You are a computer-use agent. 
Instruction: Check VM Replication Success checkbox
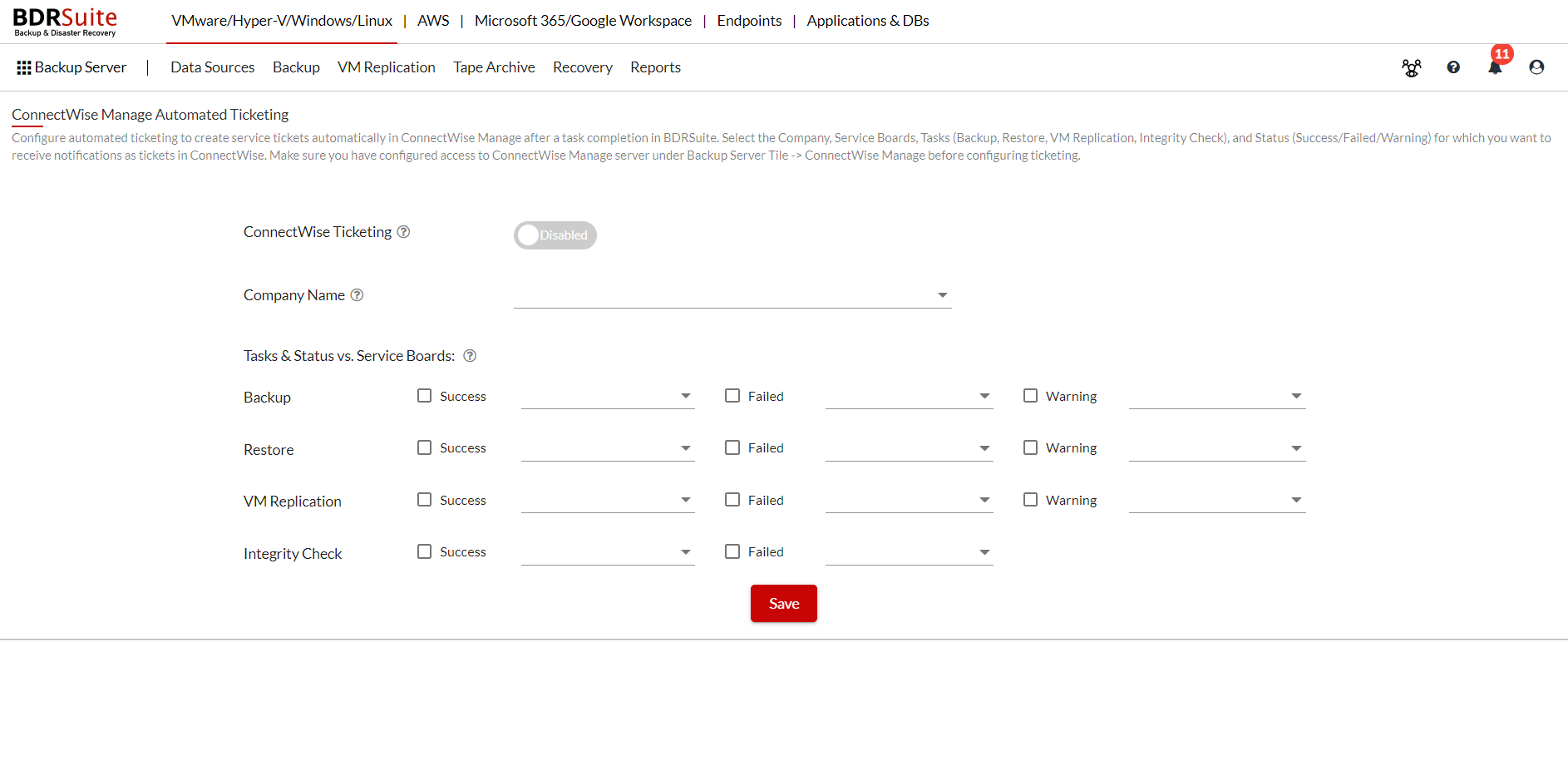(424, 500)
